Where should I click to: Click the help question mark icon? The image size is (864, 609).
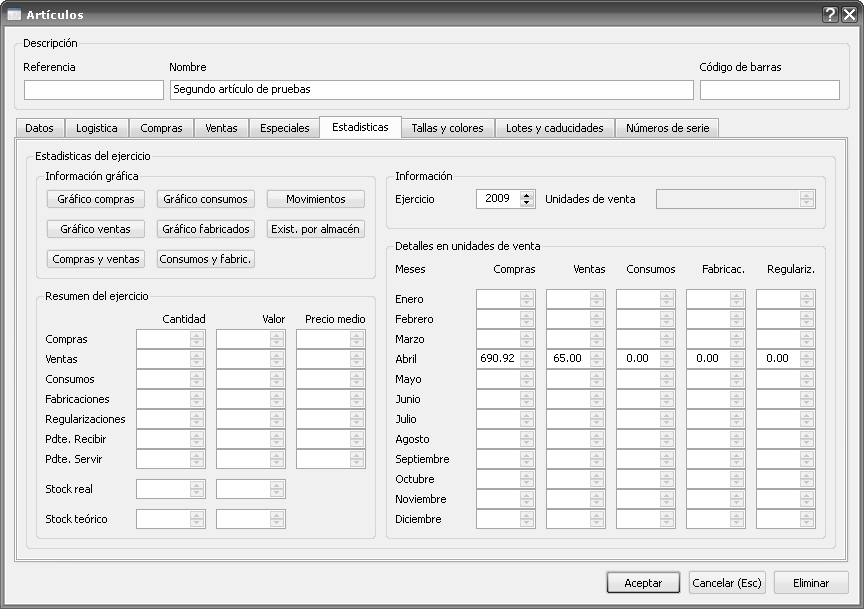[x=830, y=14]
